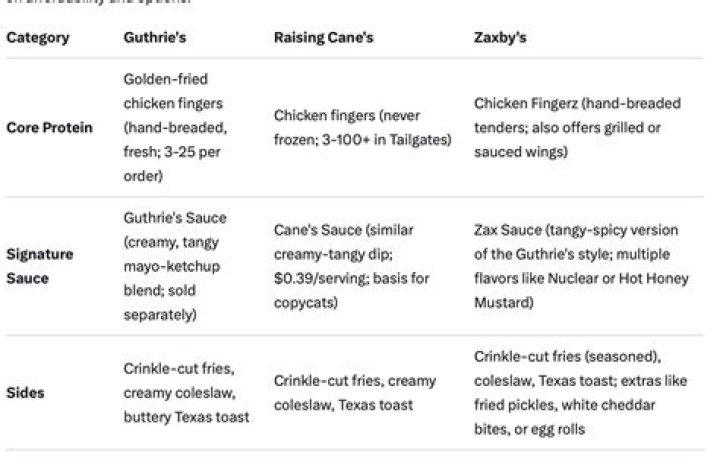
Task: Click the Core Protein row label
Action: (x=50, y=127)
